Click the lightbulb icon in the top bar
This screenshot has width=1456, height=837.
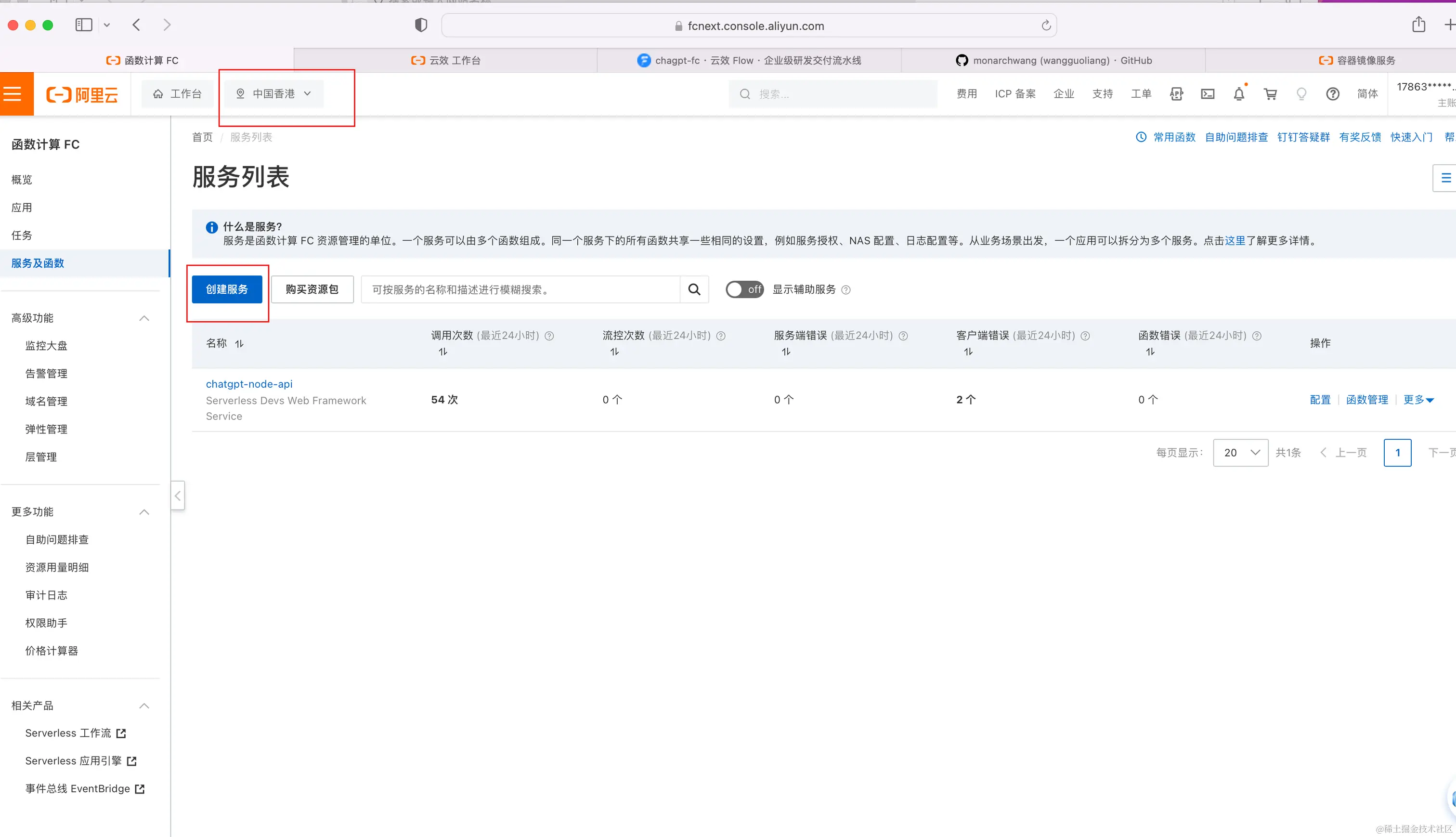coord(1301,94)
